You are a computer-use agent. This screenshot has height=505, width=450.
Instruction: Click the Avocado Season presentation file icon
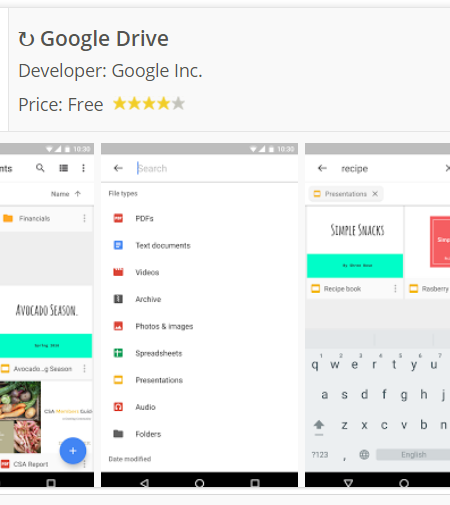pyautogui.click(x=5, y=369)
